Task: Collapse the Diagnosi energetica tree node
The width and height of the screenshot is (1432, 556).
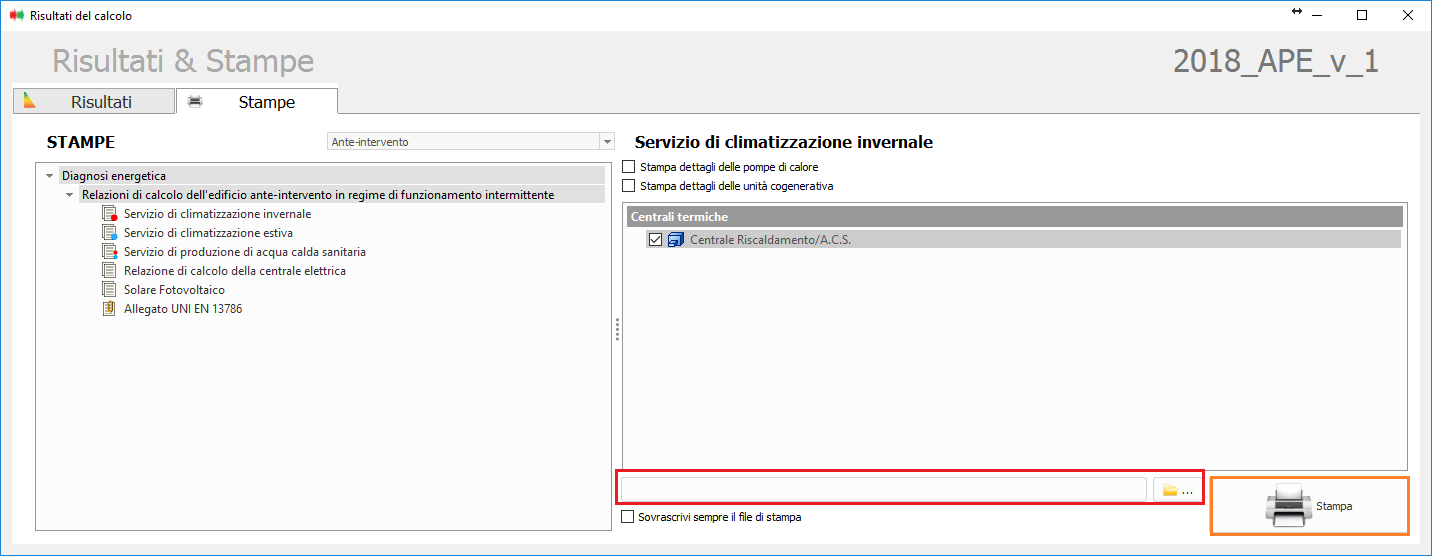Action: point(50,176)
